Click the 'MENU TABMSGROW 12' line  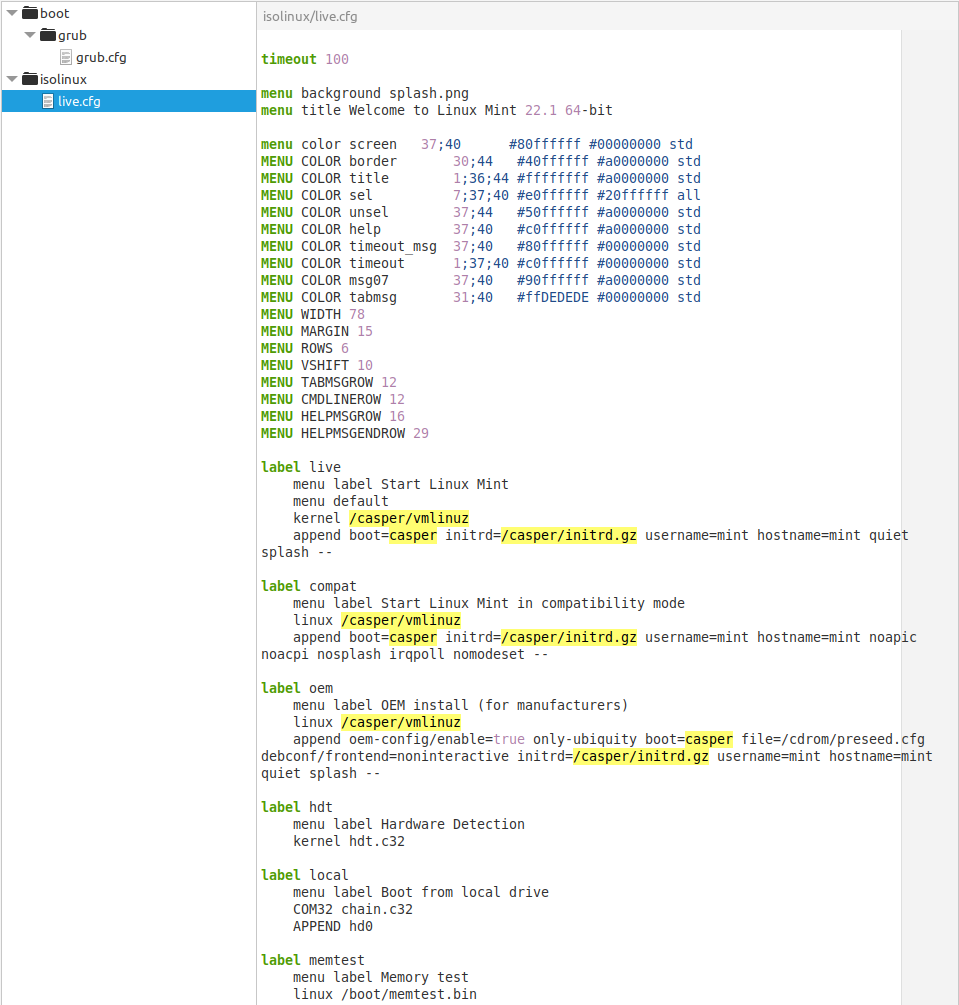tap(329, 382)
